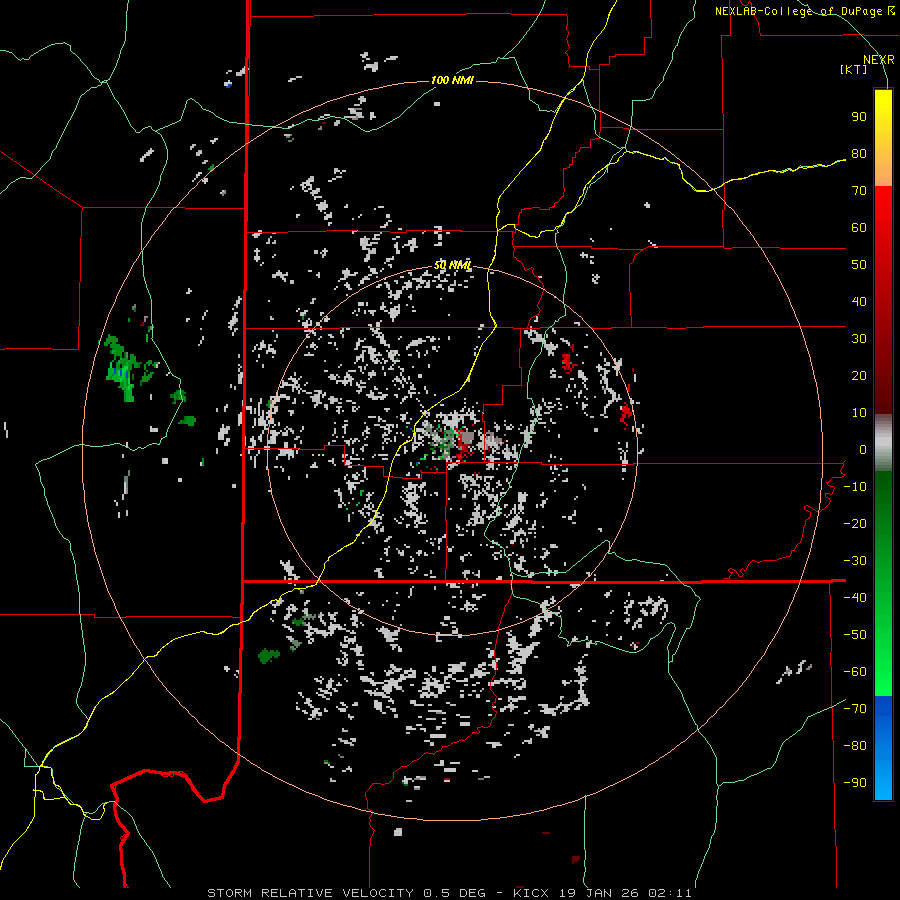
Task: Click the 20 value on velocity scale
Action: point(859,376)
